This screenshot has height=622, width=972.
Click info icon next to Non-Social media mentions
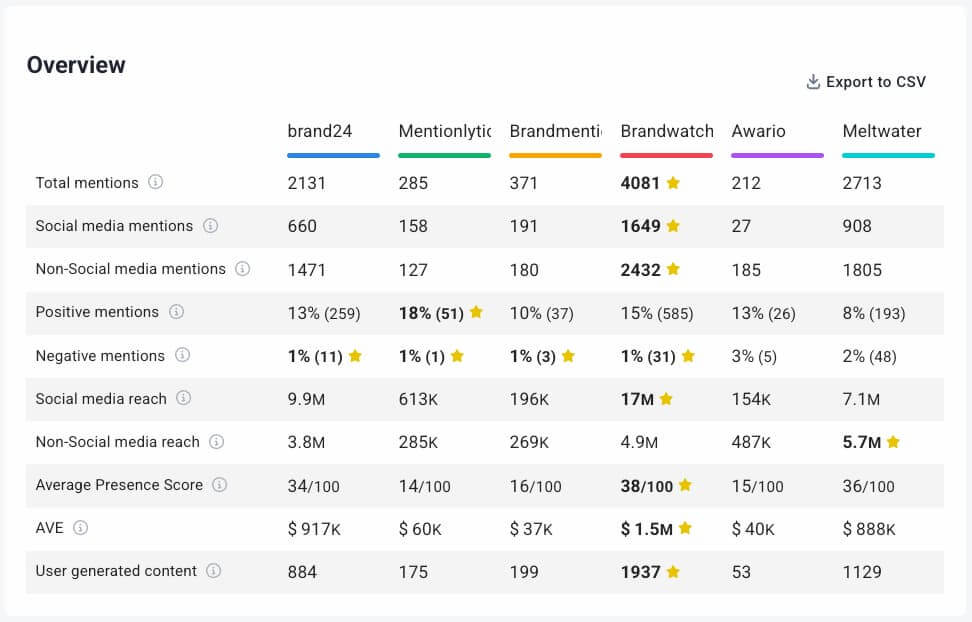click(x=242, y=269)
